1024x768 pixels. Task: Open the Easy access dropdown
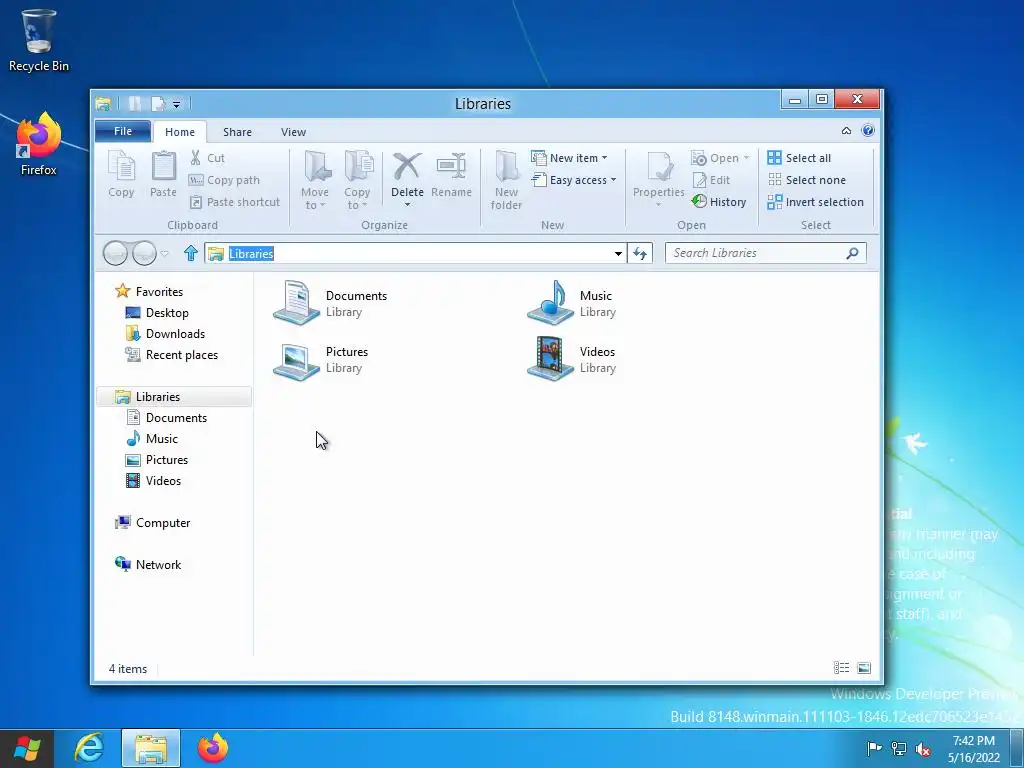(574, 180)
